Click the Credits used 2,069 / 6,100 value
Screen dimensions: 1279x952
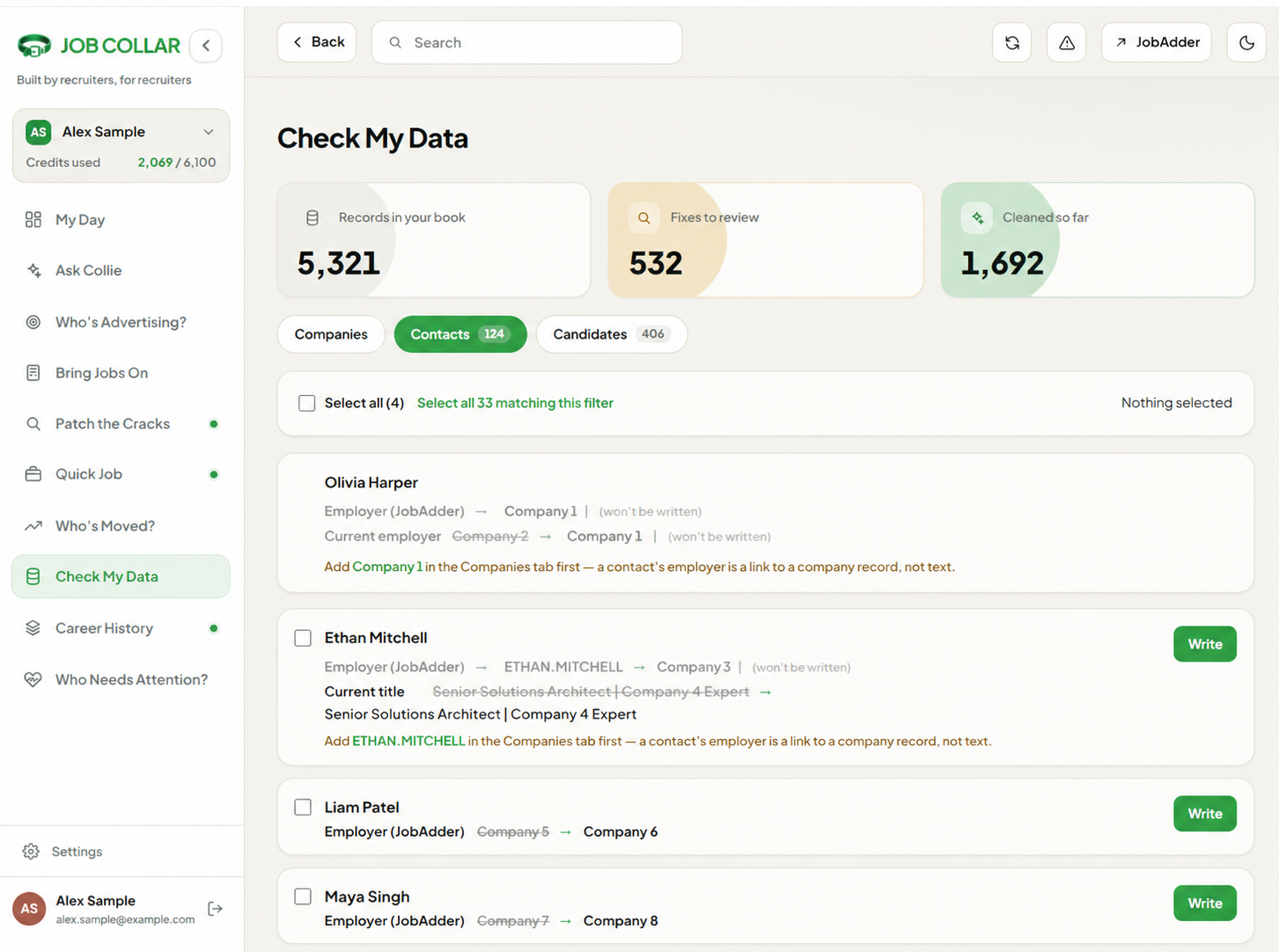coord(177,163)
